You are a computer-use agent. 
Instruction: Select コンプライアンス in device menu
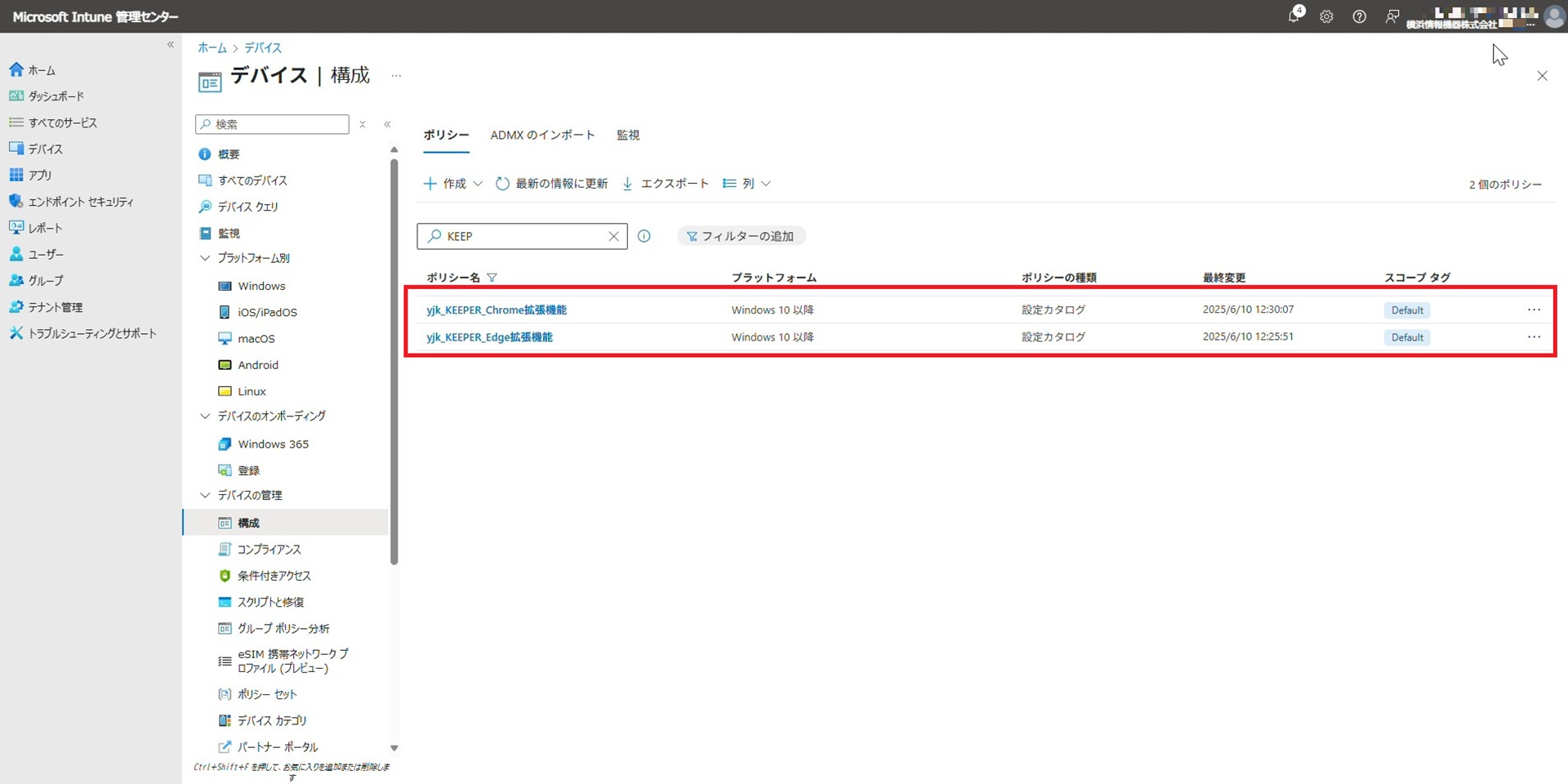click(x=269, y=550)
